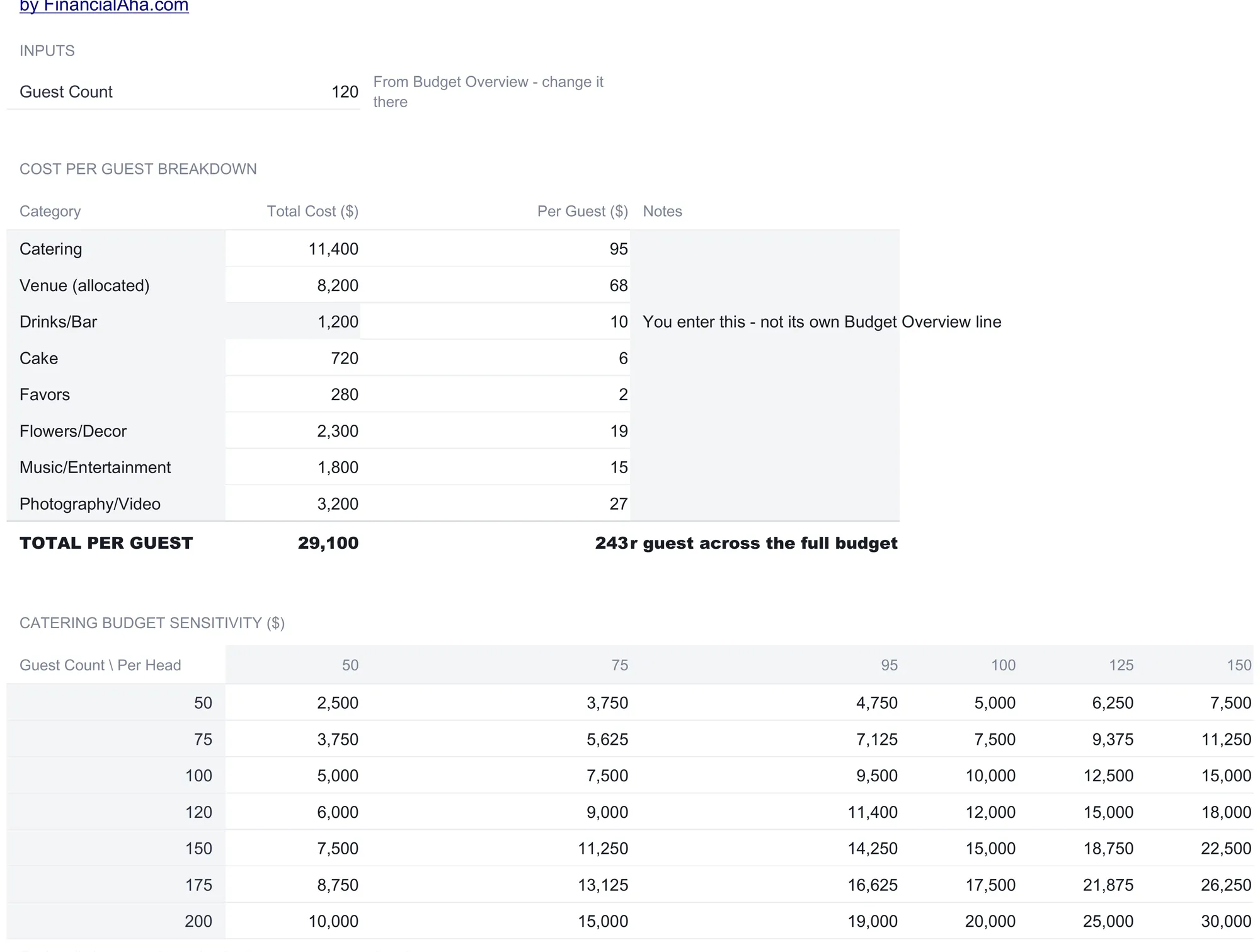The width and height of the screenshot is (1260, 952).
Task: Click the 200 guest count row label
Action: click(198, 921)
